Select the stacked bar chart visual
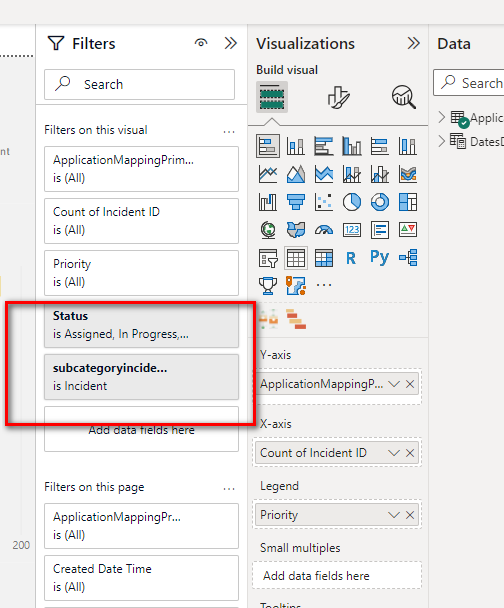The height and width of the screenshot is (608, 504). (x=268, y=146)
